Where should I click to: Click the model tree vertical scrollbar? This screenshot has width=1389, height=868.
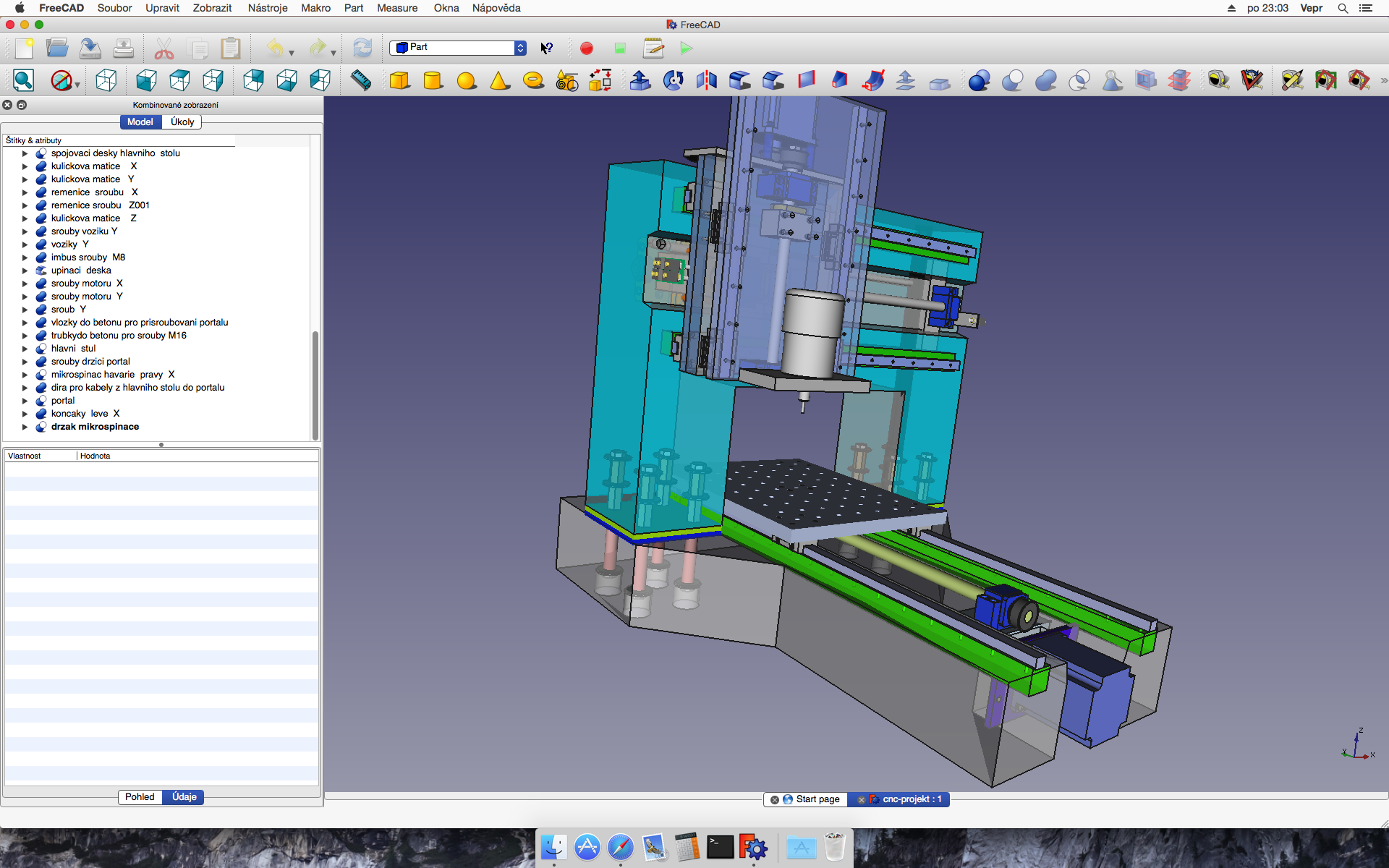pyautogui.click(x=315, y=385)
